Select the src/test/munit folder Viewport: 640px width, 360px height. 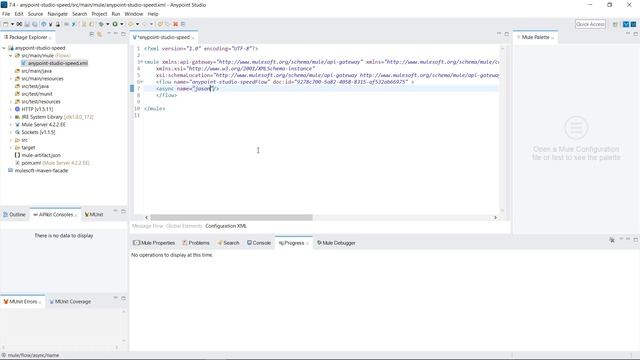pos(37,94)
